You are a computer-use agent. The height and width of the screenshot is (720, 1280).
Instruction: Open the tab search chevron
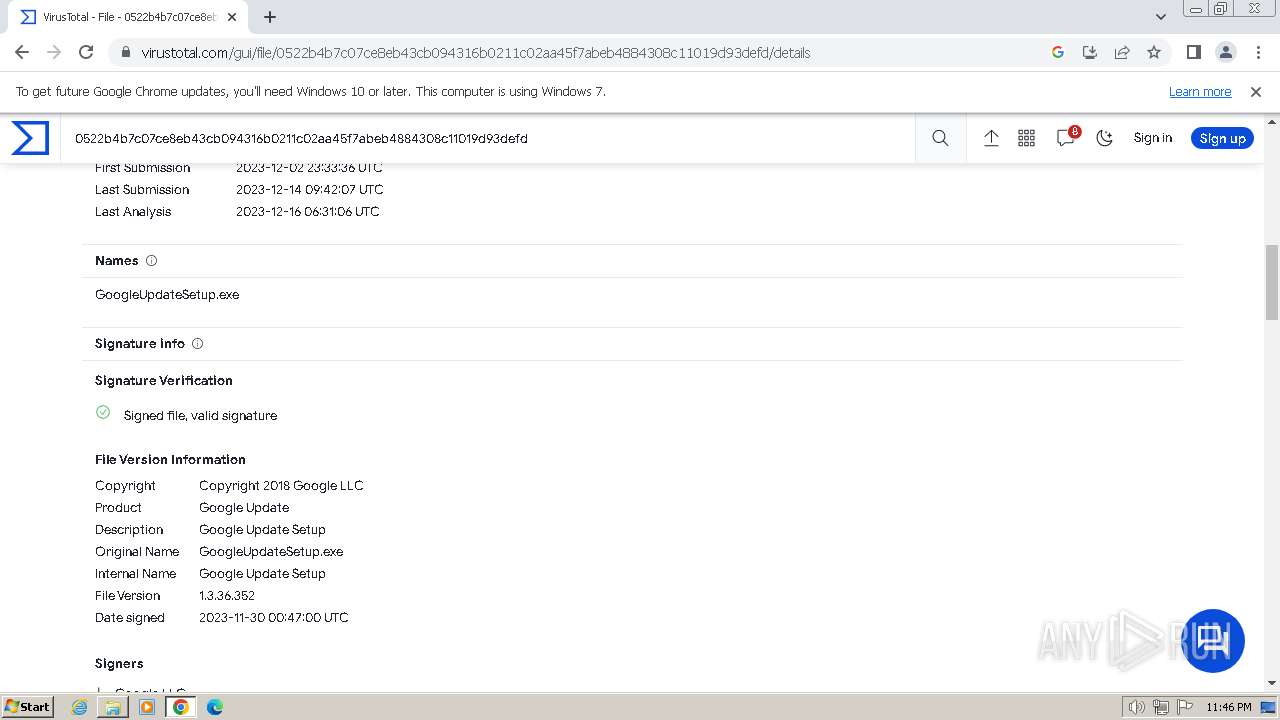(1160, 17)
